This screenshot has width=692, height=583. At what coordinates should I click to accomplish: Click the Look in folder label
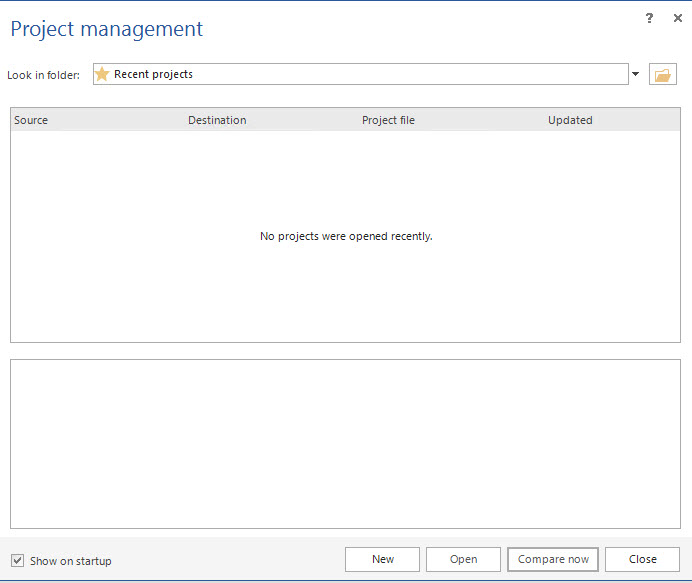tap(43, 75)
